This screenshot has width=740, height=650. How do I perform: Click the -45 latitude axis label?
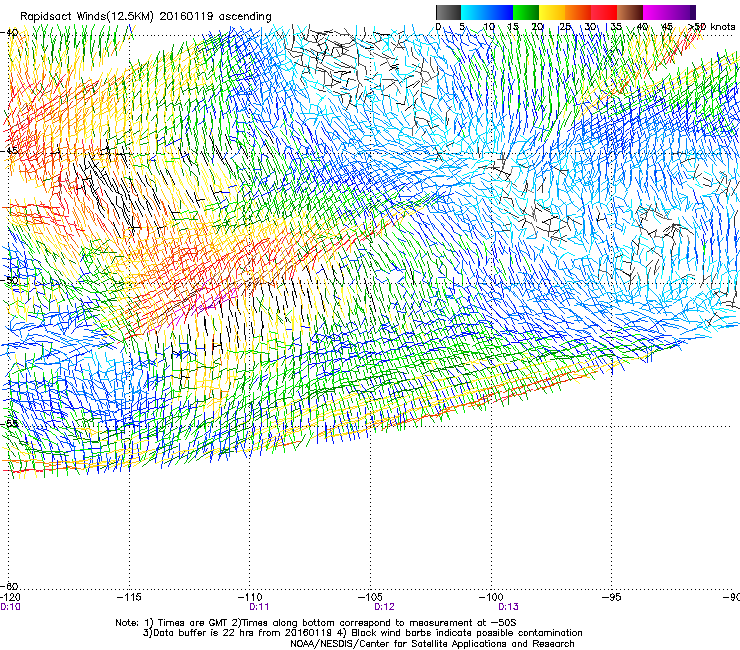(x=9, y=151)
